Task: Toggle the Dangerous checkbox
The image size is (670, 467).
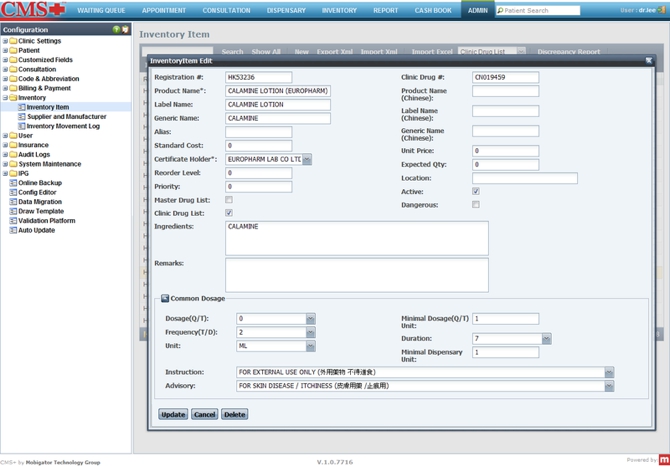Action: [x=476, y=205]
